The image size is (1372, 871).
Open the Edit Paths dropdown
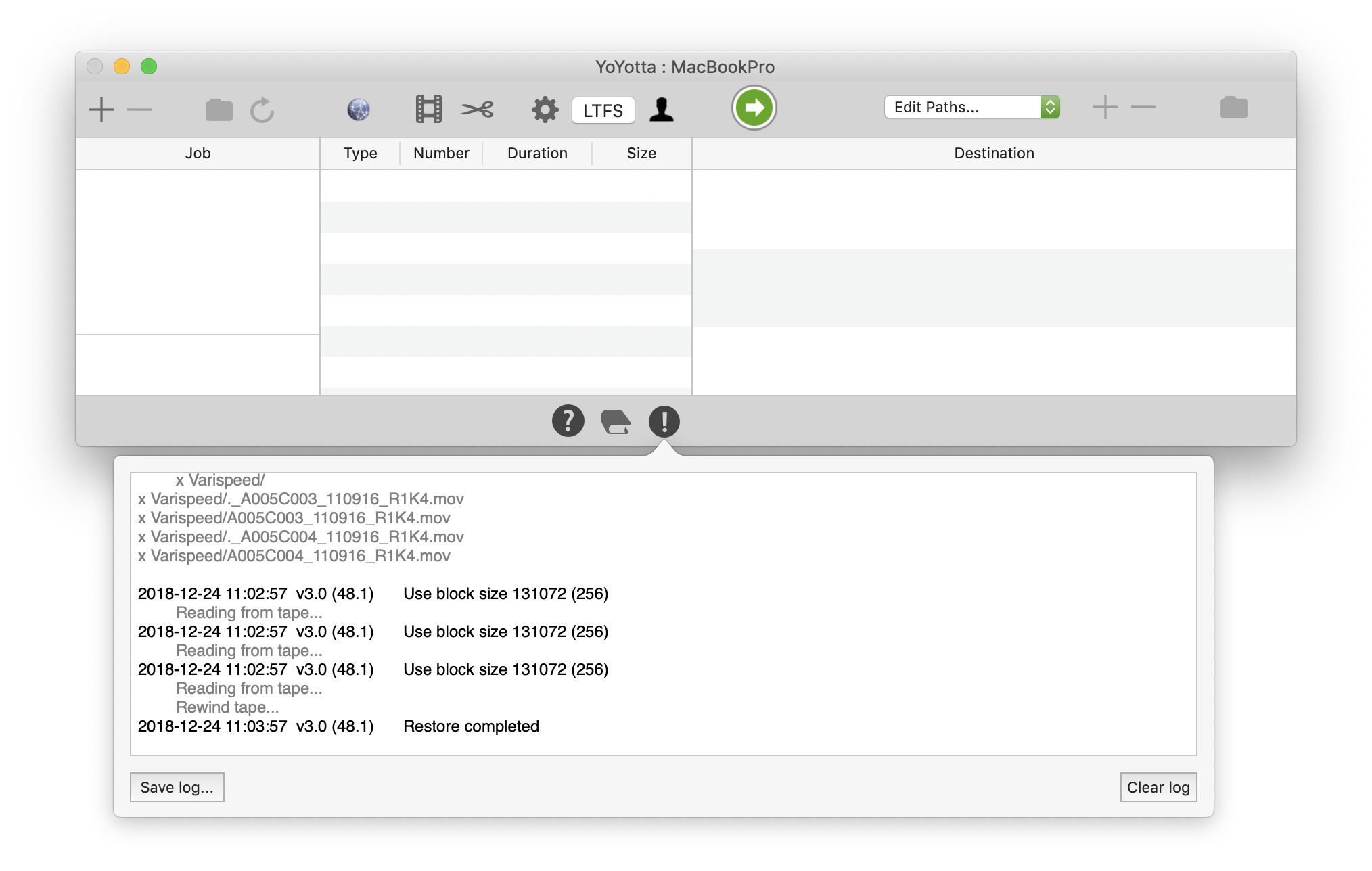coord(971,107)
